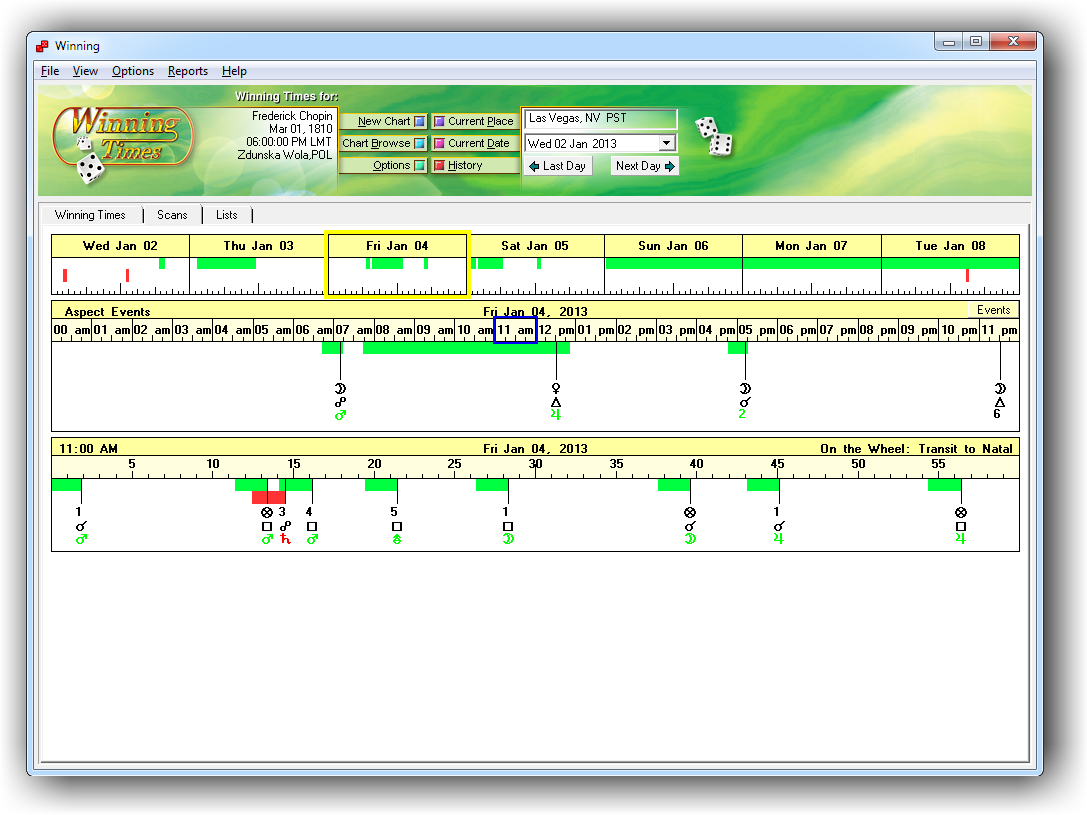1087x815 pixels.
Task: Switch to the Lists tab
Action: pos(227,216)
